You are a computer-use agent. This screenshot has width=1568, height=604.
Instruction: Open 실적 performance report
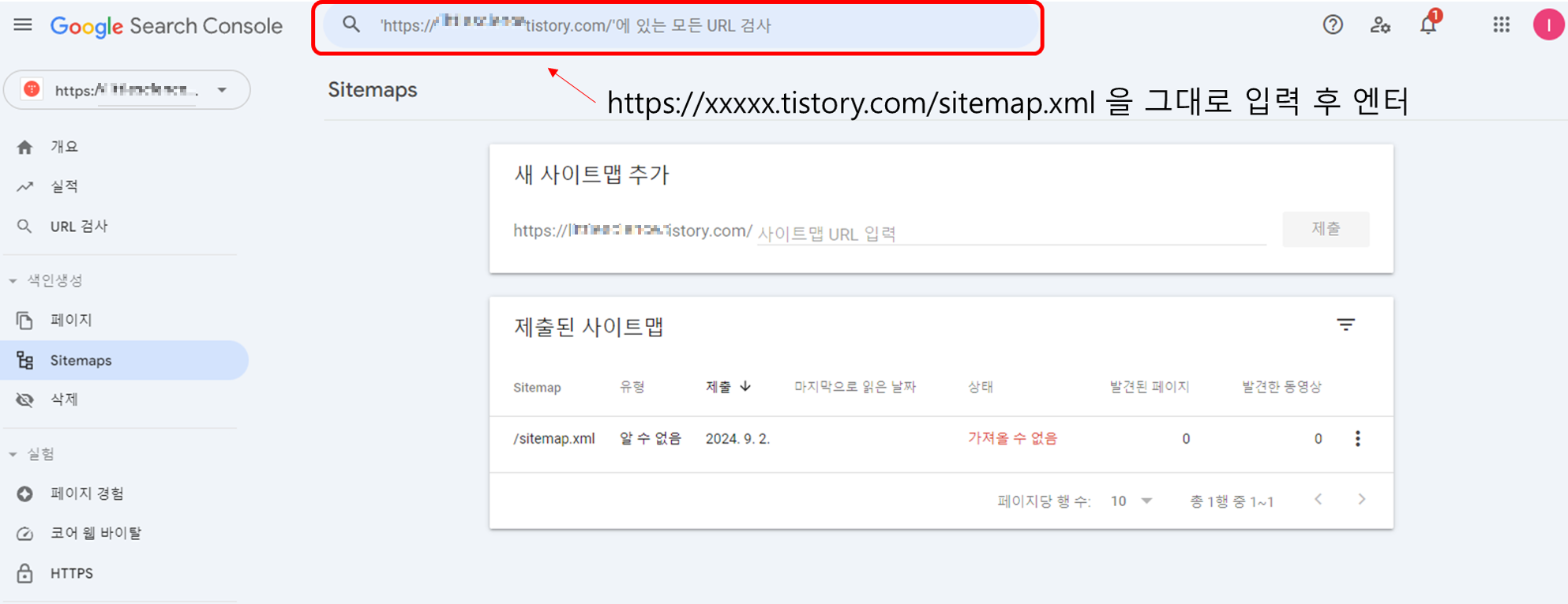65,186
